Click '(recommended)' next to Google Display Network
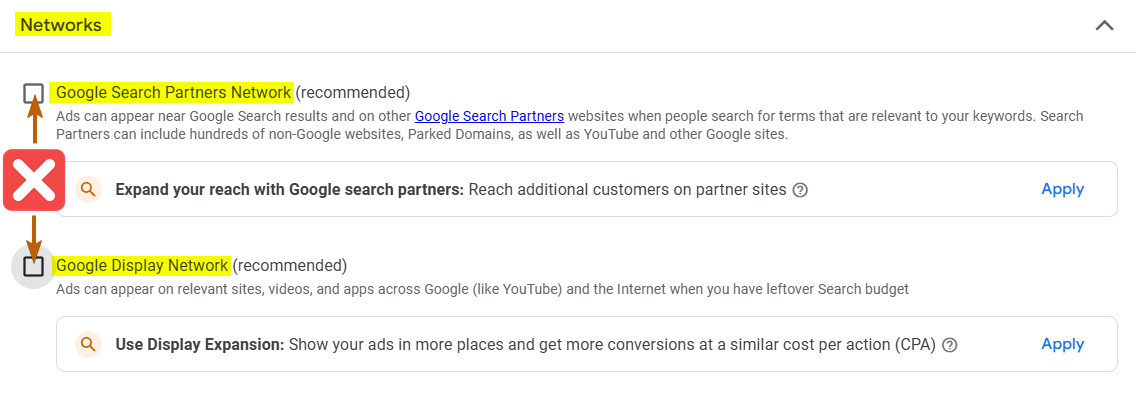The image size is (1136, 405). tap(290, 266)
